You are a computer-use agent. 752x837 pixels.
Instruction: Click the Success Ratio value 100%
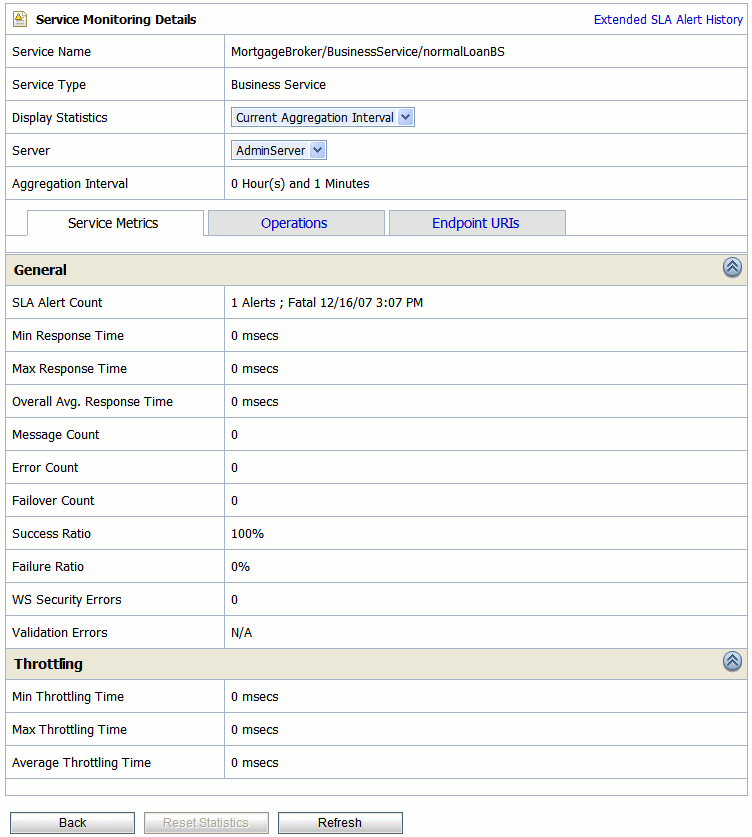(x=247, y=534)
